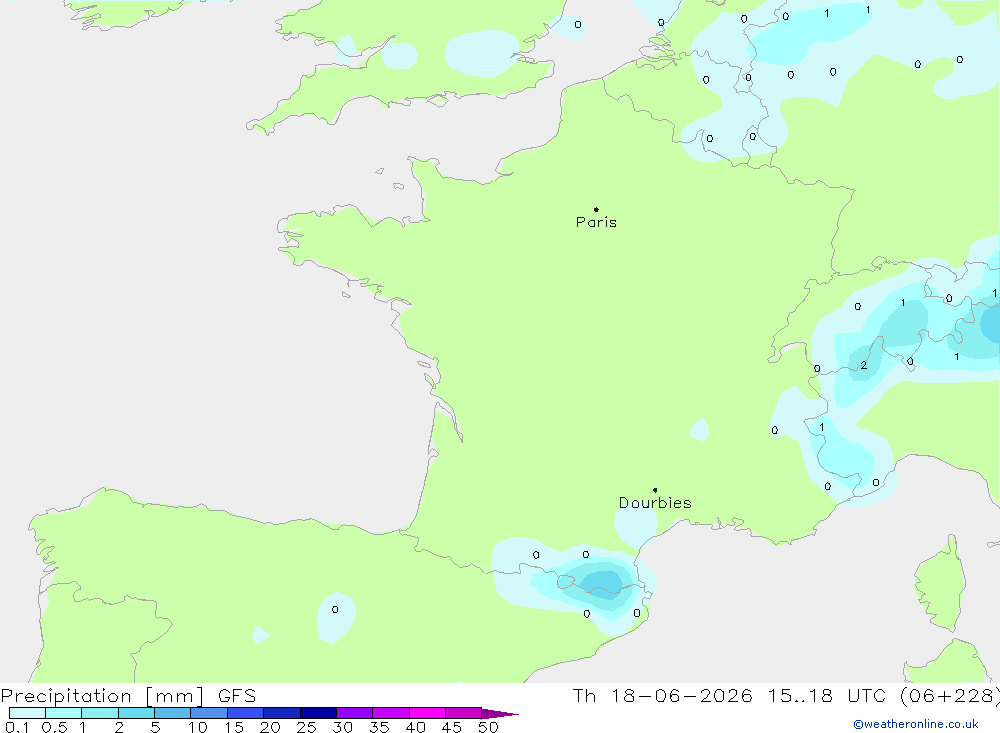
Task: Click the magenta 40 mm legend swatch
Action: click(427, 713)
